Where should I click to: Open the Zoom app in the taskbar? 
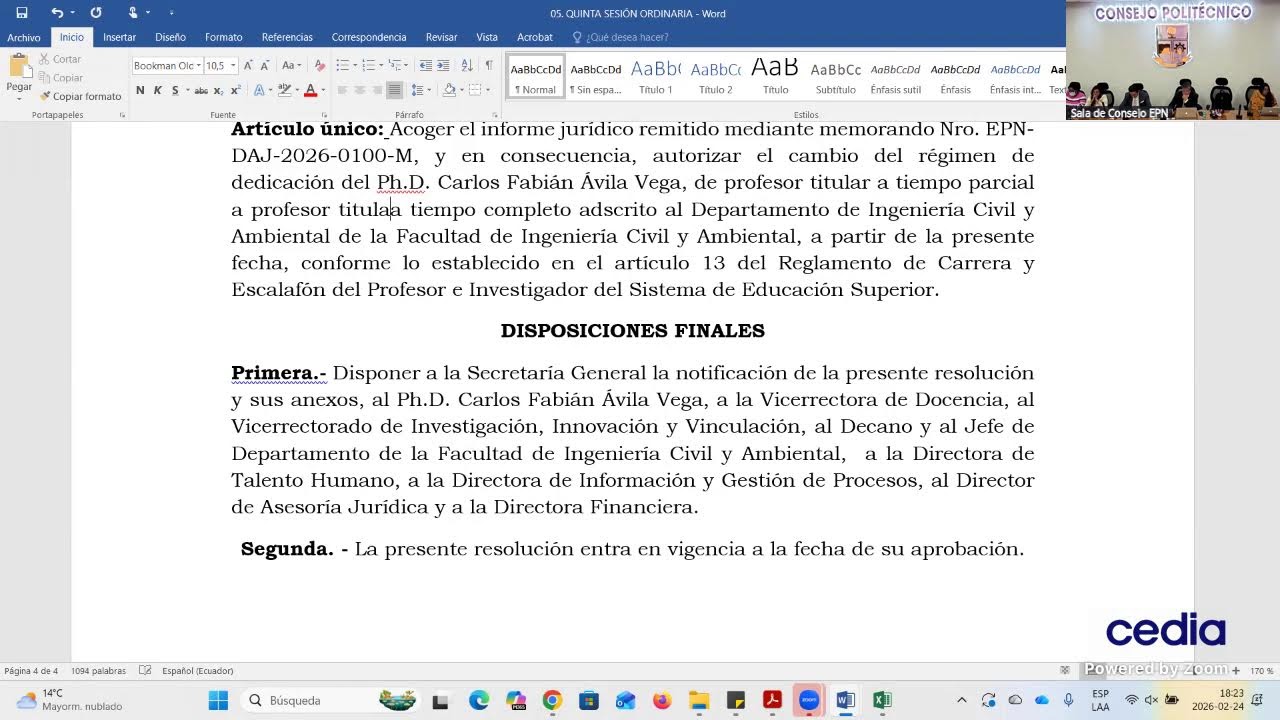(809, 700)
